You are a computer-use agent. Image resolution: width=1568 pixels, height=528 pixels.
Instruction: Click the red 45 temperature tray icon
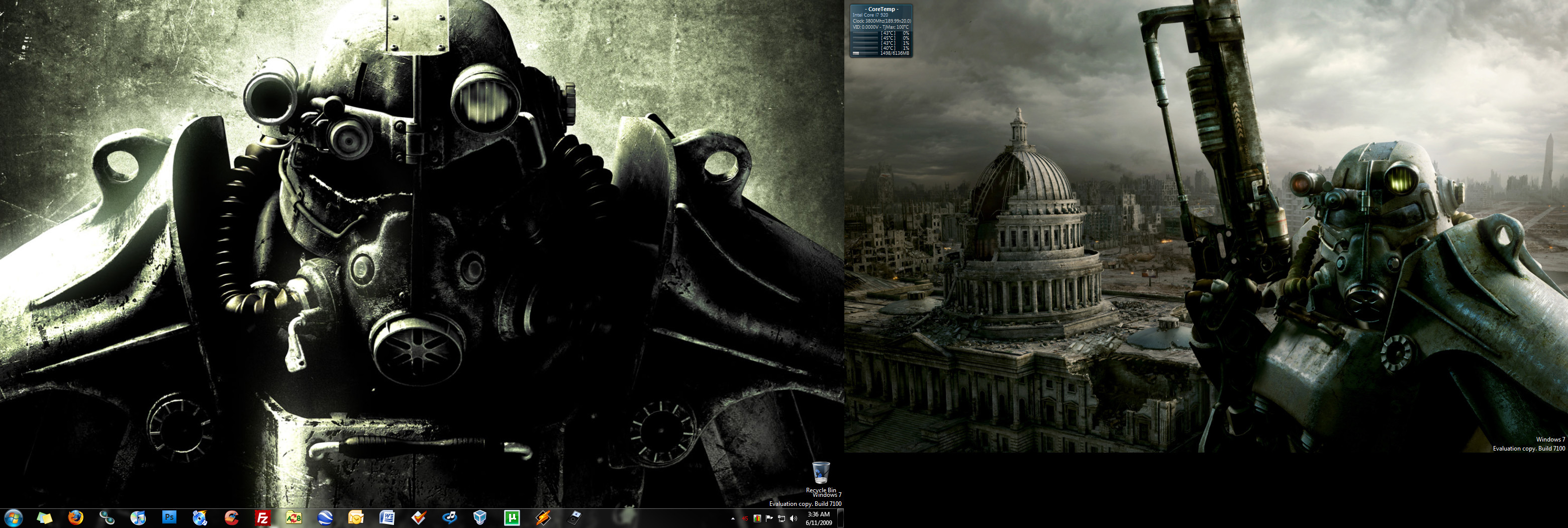click(745, 519)
